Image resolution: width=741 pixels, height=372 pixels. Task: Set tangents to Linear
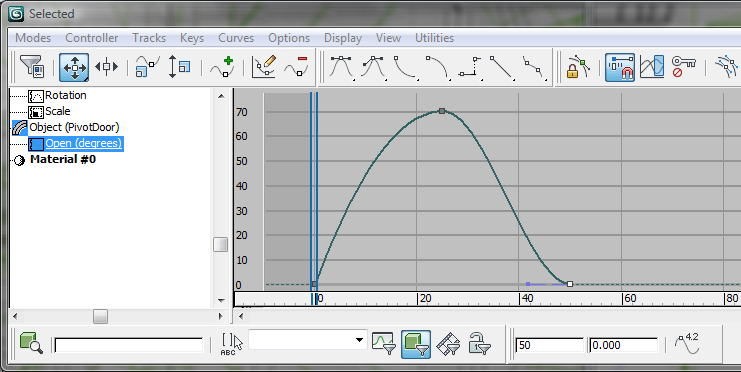[x=501, y=67]
